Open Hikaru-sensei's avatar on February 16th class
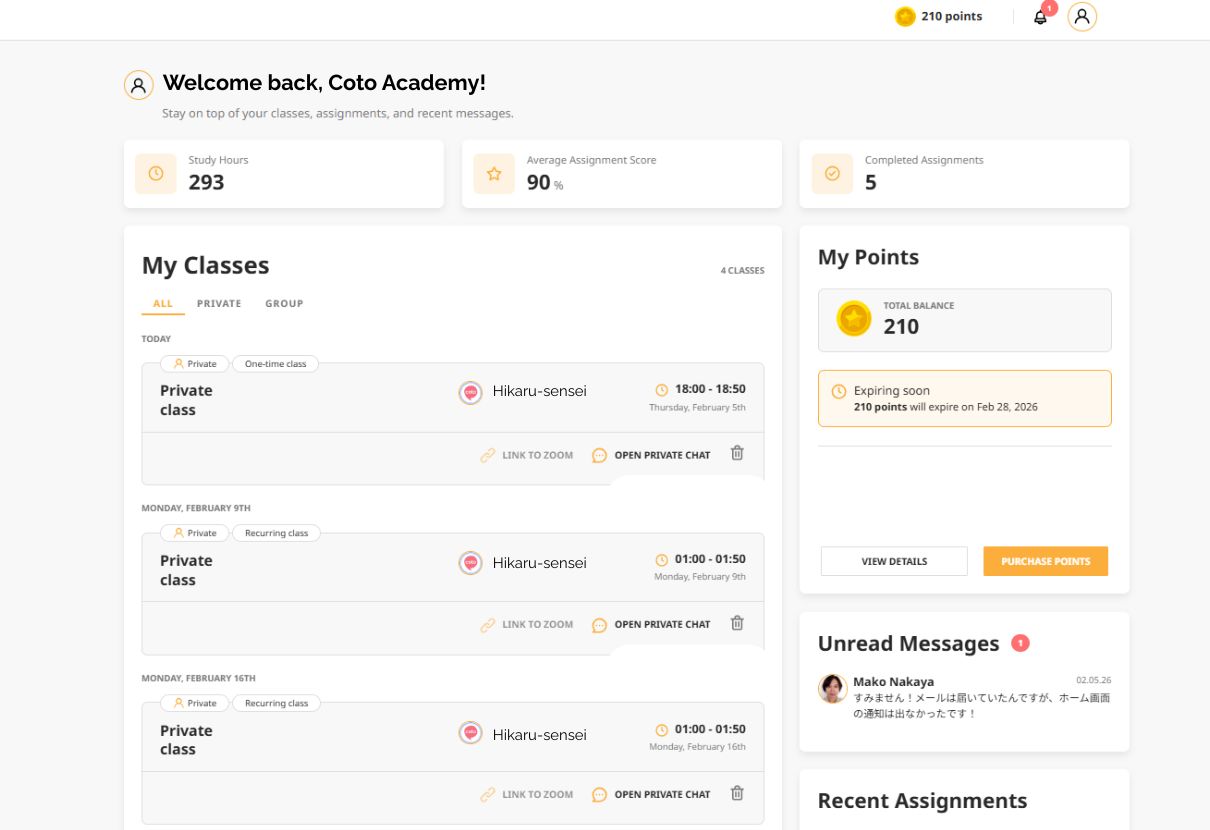Viewport: 1210px width, 830px height. click(x=469, y=732)
